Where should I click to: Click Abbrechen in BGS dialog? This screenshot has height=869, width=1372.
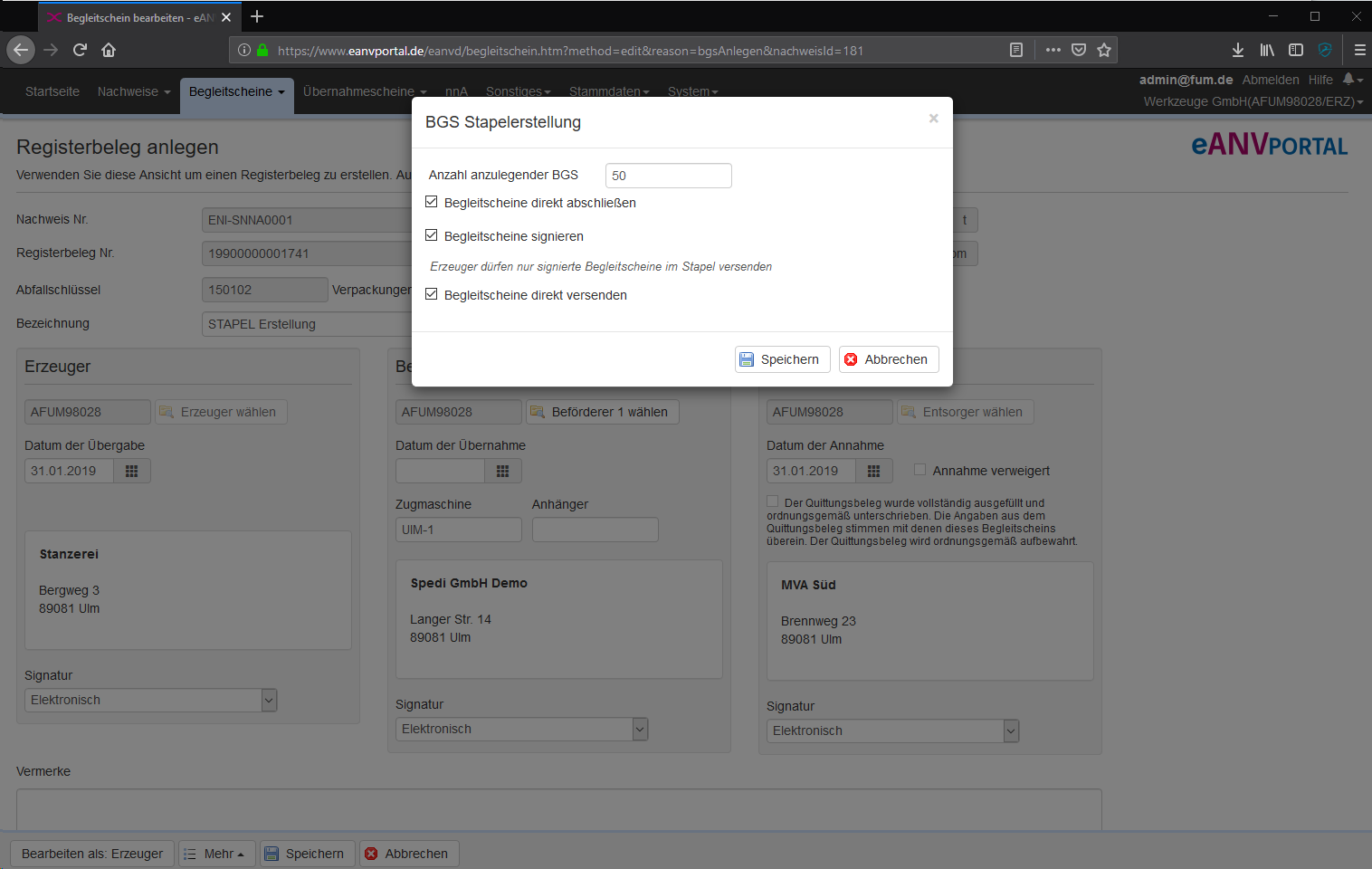(x=889, y=359)
